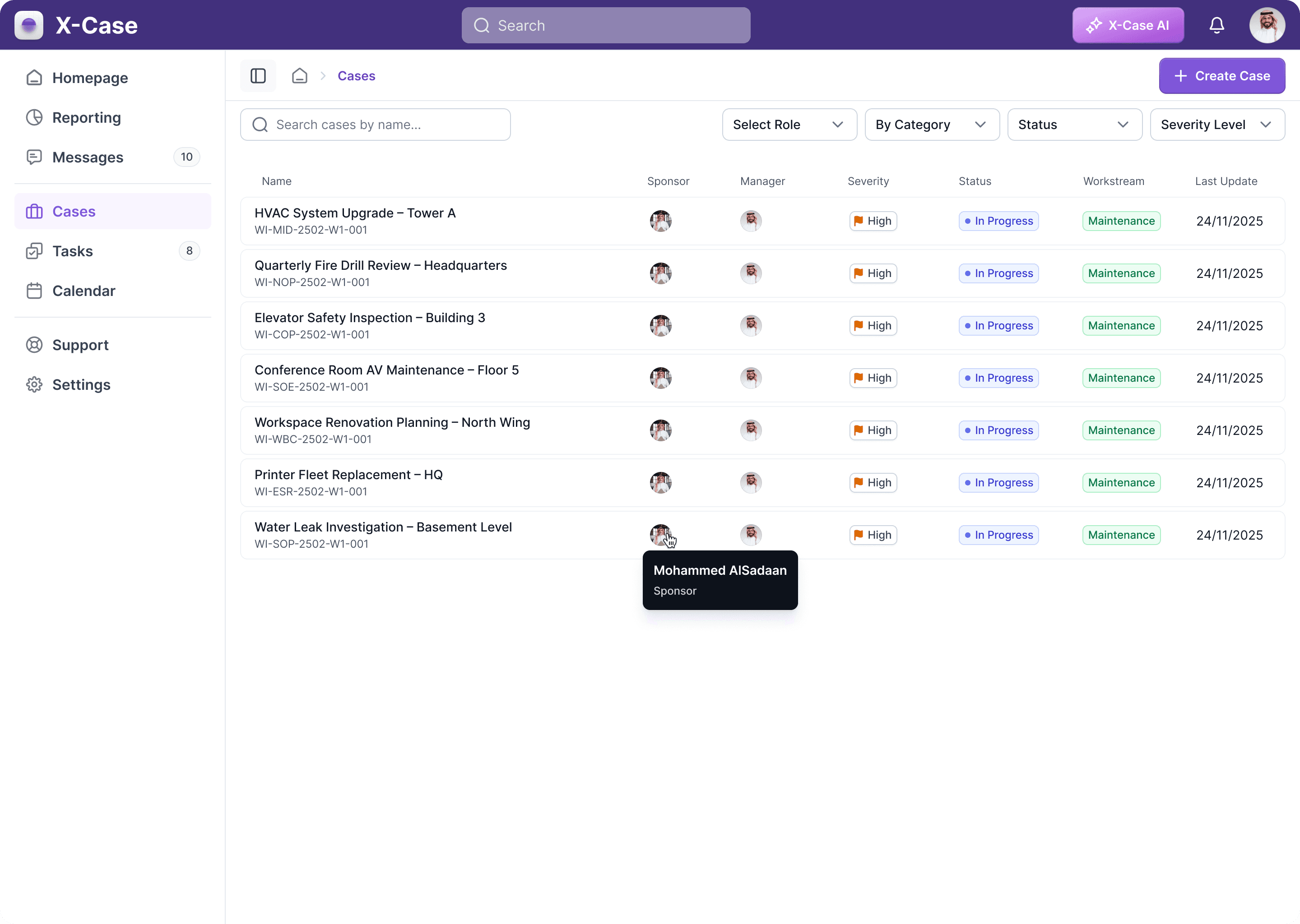Open Reporting from sidebar
Viewport: 1300px width, 924px height.
pyautogui.click(x=87, y=117)
